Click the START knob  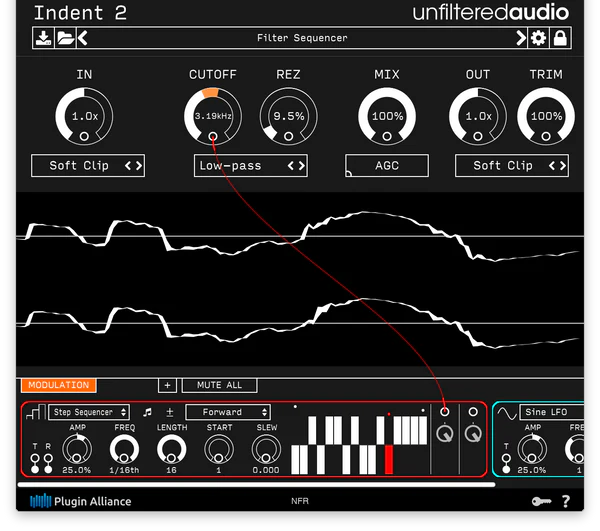pos(219,449)
